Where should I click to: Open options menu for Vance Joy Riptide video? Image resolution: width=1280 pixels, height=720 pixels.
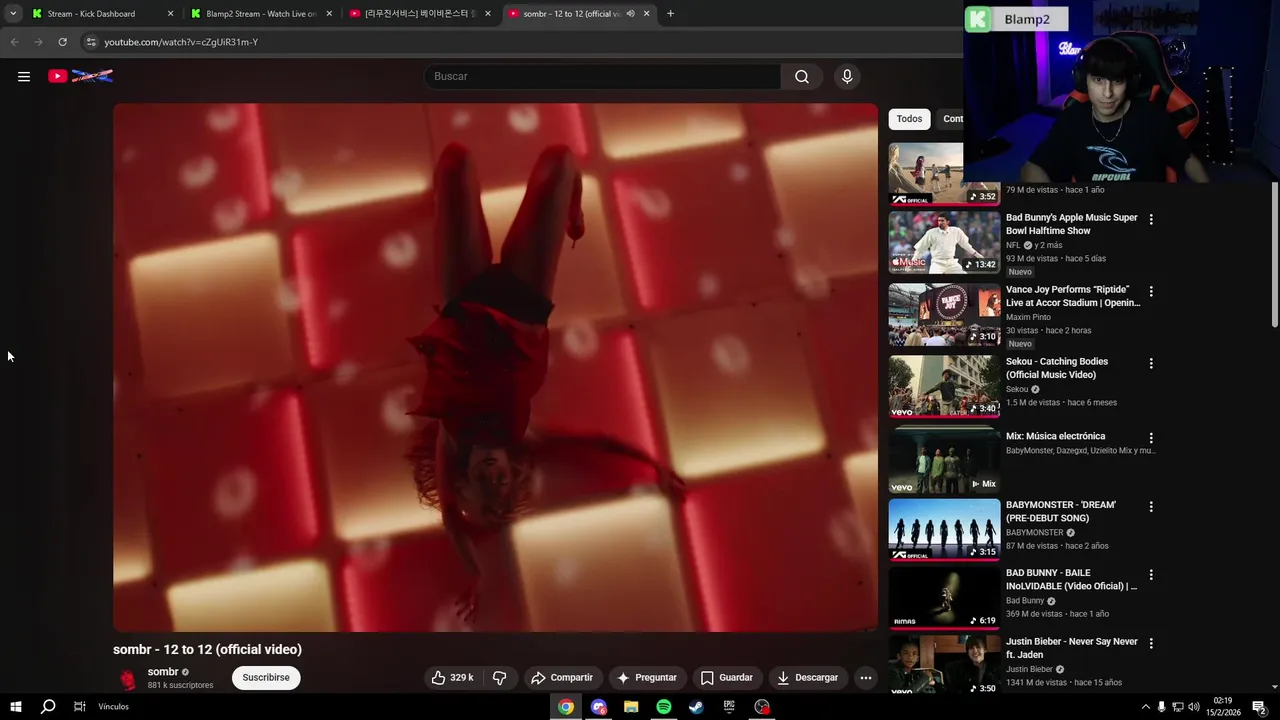1151,291
